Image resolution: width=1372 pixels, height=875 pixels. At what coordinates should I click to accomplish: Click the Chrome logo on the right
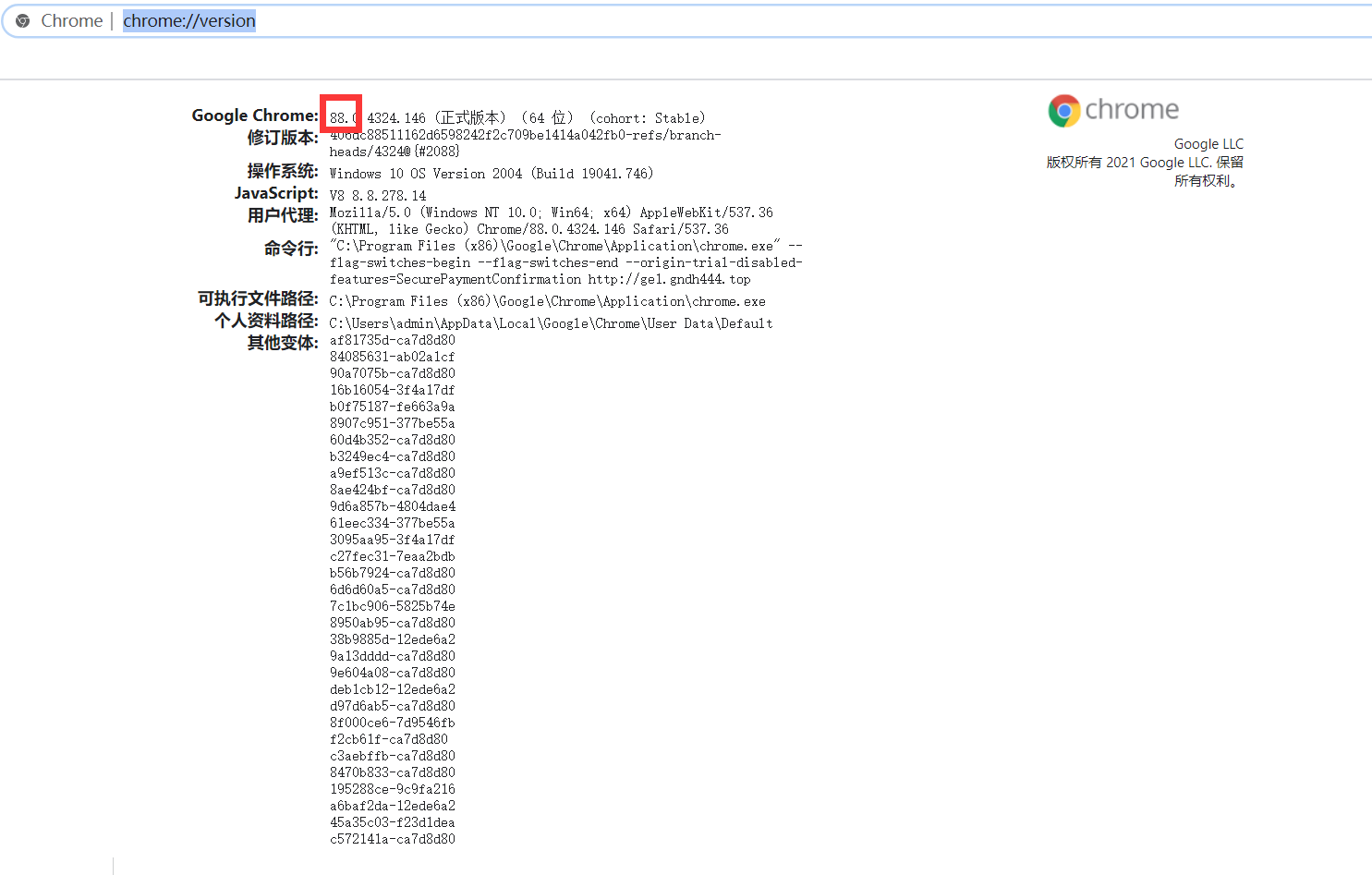[x=1113, y=110]
